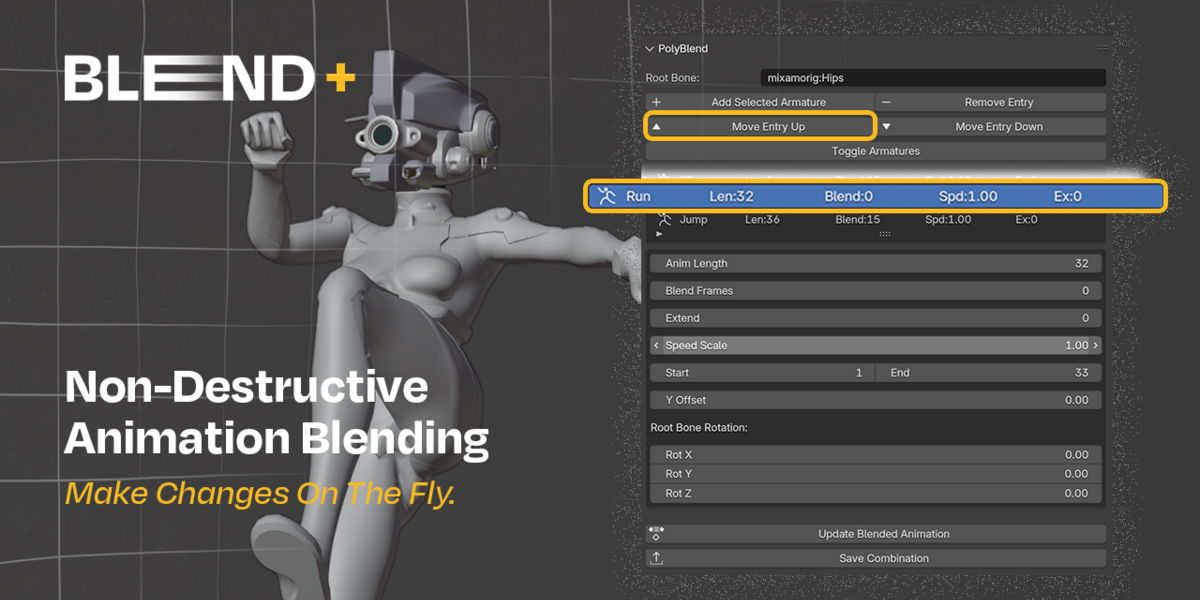Click the Remove Entry button

click(991, 102)
